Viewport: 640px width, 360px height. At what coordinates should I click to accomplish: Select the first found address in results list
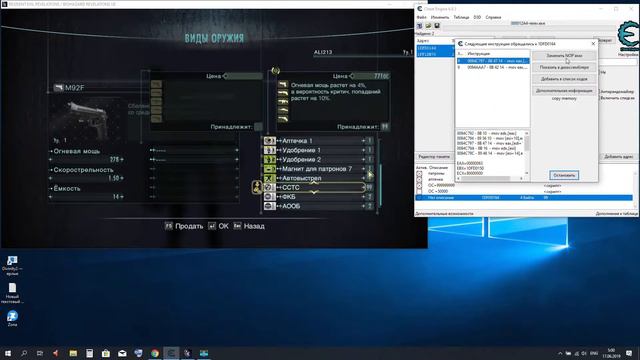435,48
